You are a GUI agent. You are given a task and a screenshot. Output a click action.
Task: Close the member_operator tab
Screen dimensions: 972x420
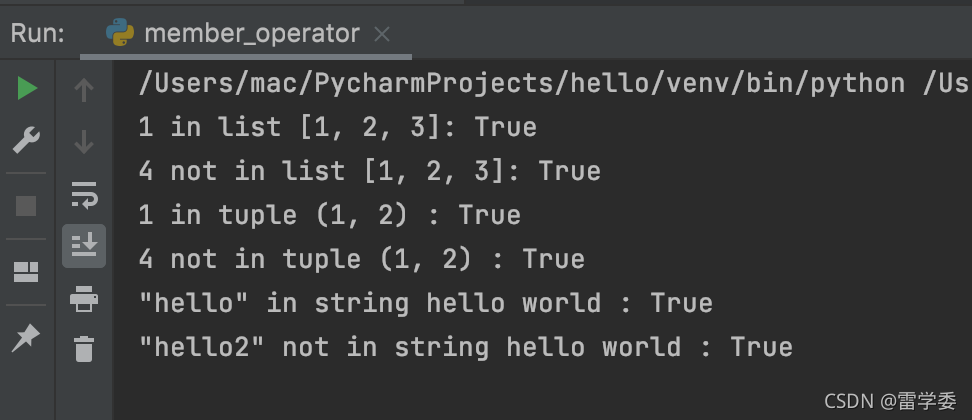pos(382,34)
